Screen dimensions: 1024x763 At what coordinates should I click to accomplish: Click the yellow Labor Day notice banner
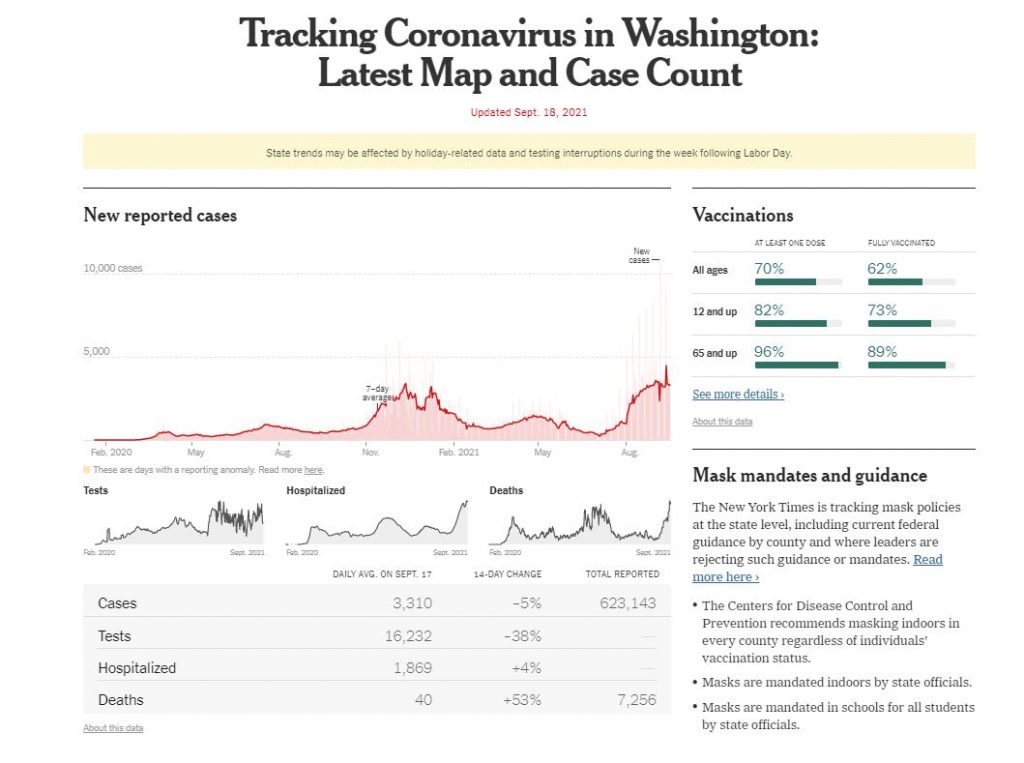[529, 153]
